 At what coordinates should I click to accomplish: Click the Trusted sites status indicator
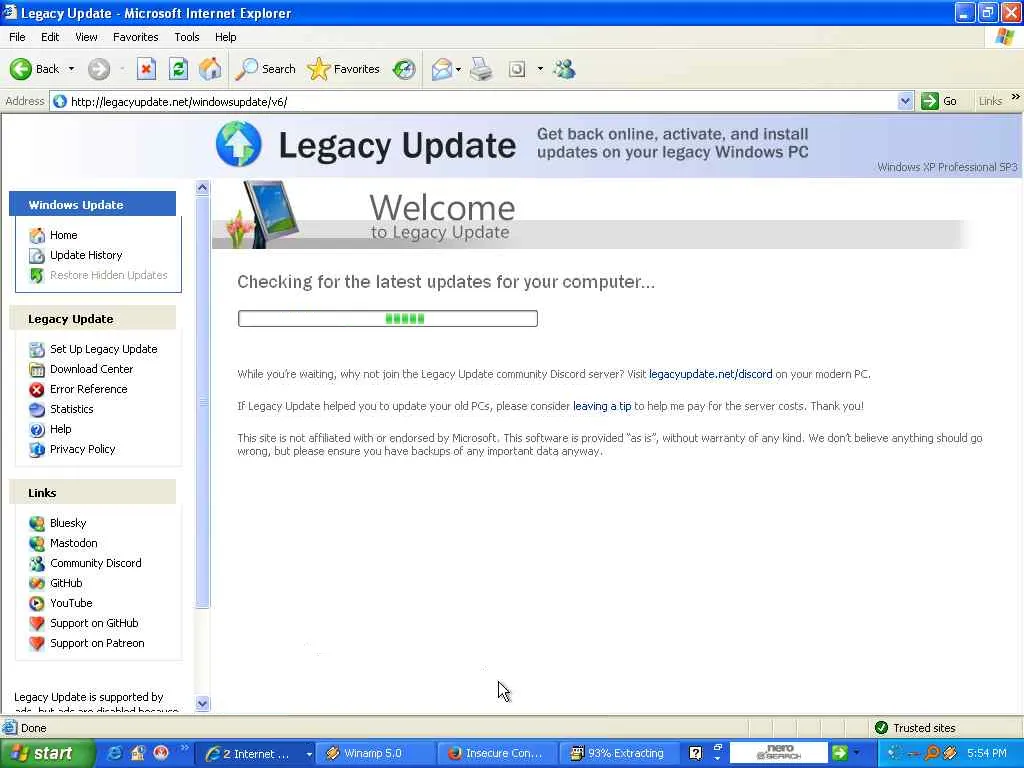pyautogui.click(x=915, y=728)
